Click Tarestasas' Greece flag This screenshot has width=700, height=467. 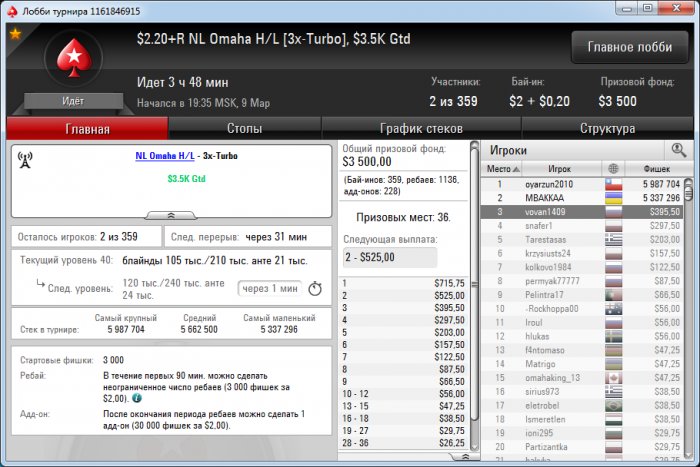coord(614,239)
